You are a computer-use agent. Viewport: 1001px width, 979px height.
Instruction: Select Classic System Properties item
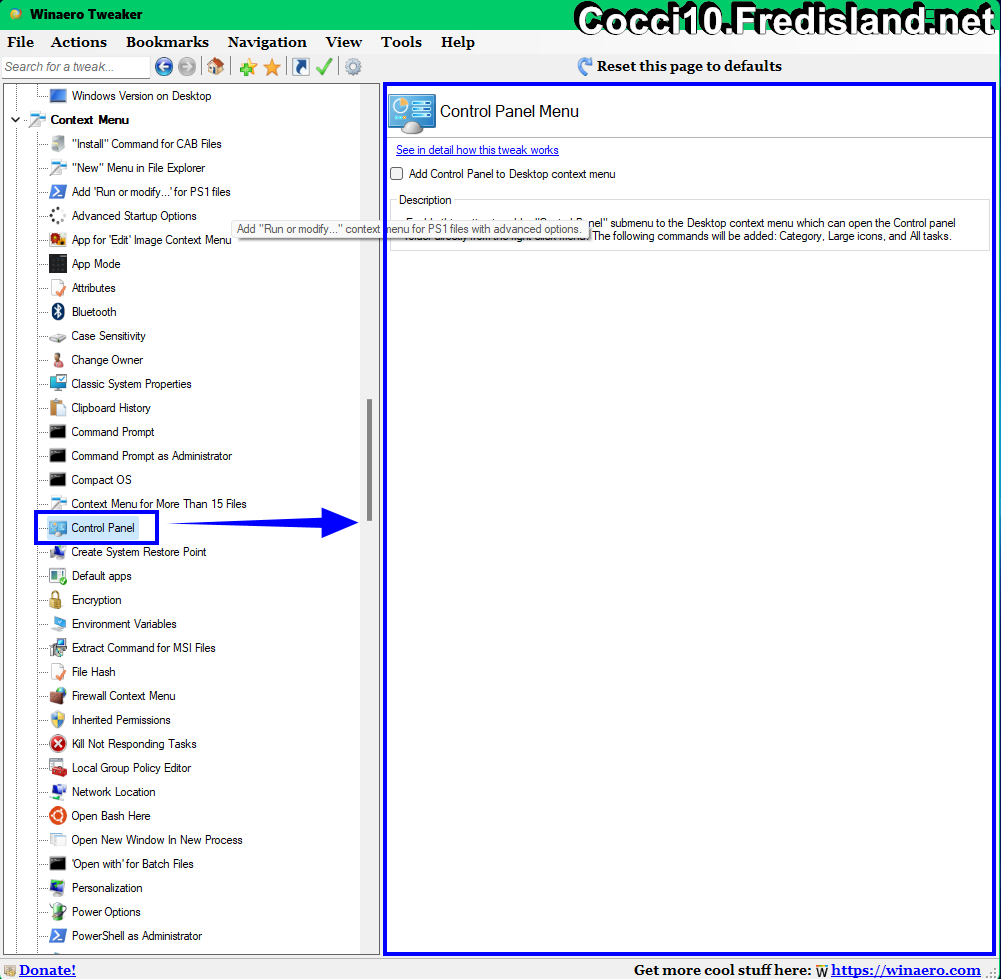coord(131,384)
